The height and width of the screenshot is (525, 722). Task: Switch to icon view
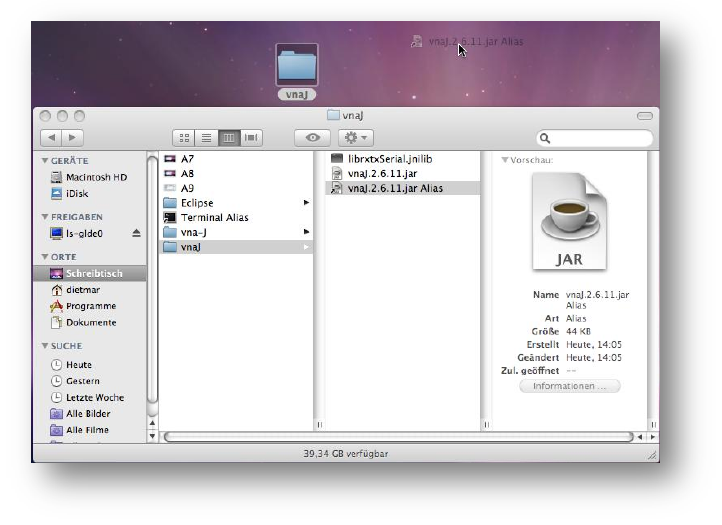tap(184, 138)
